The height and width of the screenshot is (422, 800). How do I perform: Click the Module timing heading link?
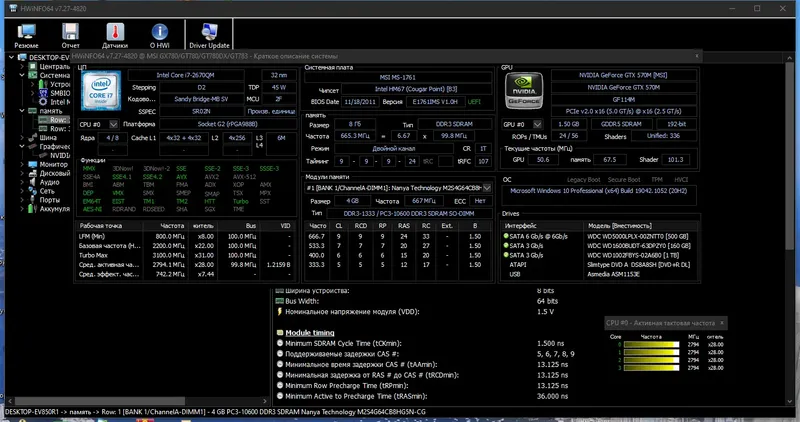[x=310, y=333]
